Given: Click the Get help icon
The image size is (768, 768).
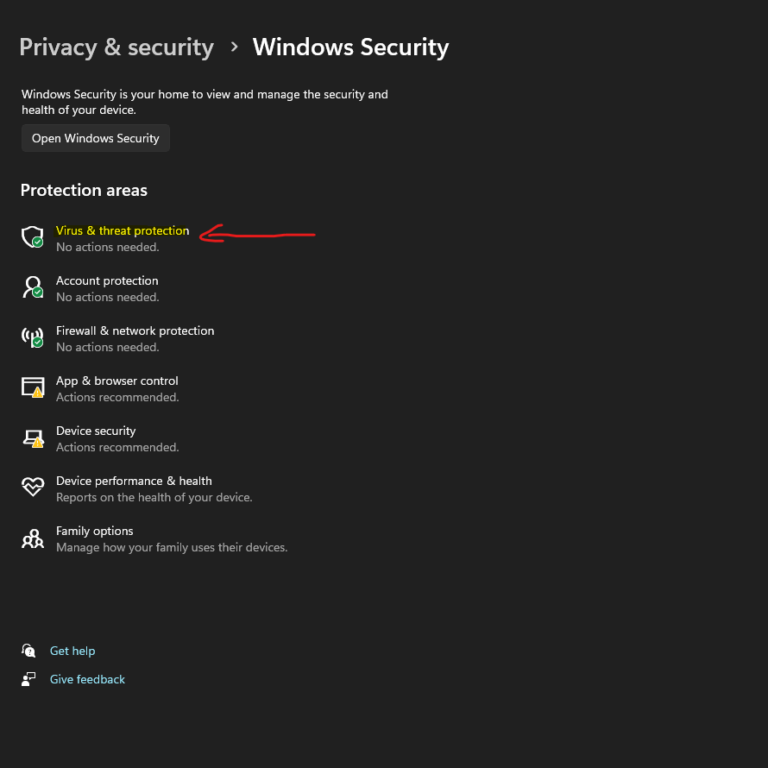Looking at the screenshot, I should pos(29,651).
